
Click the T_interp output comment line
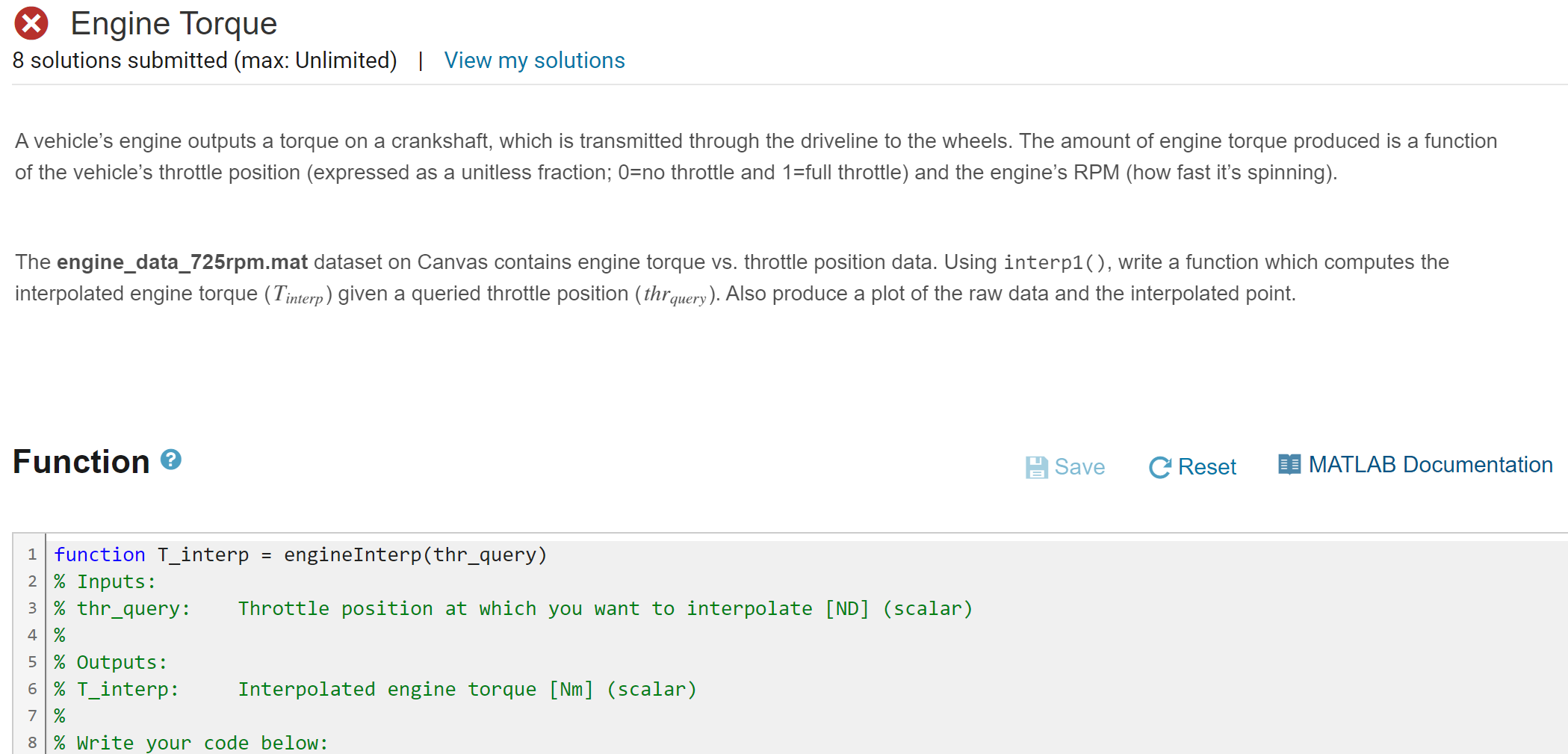click(375, 689)
